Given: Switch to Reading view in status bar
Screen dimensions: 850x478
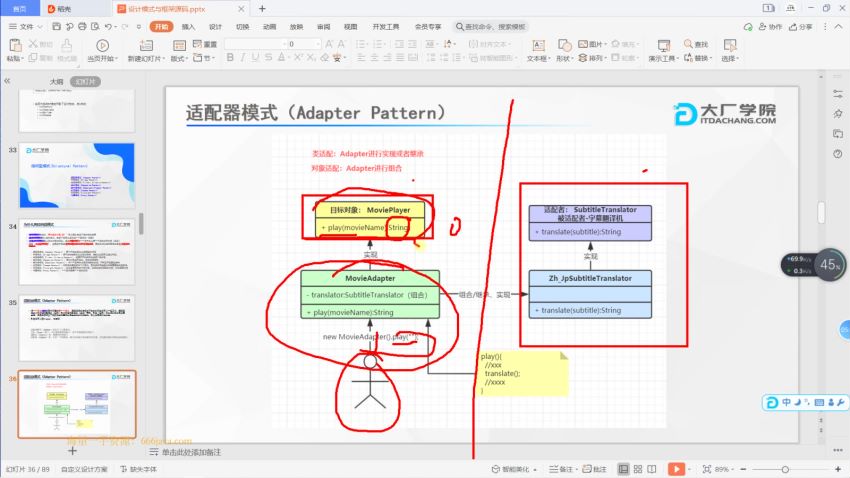Looking at the screenshot, I should tap(652, 469).
